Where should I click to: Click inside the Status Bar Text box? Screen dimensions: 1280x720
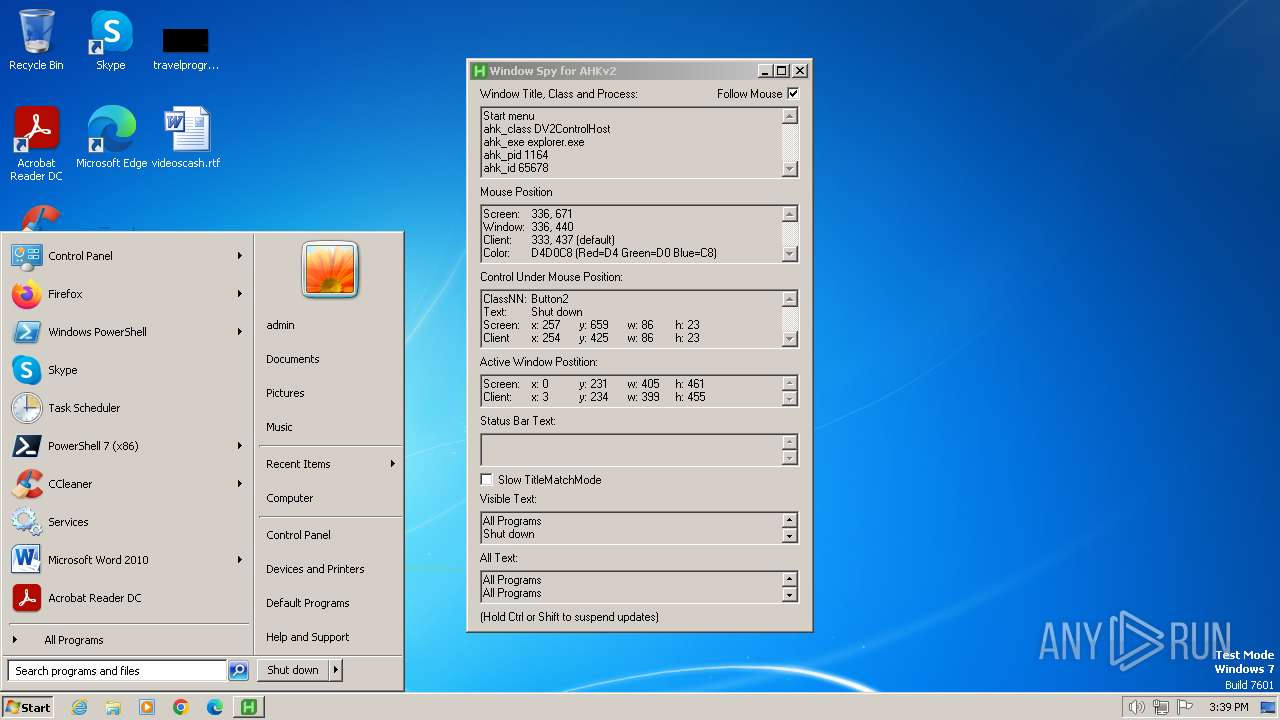coord(631,450)
